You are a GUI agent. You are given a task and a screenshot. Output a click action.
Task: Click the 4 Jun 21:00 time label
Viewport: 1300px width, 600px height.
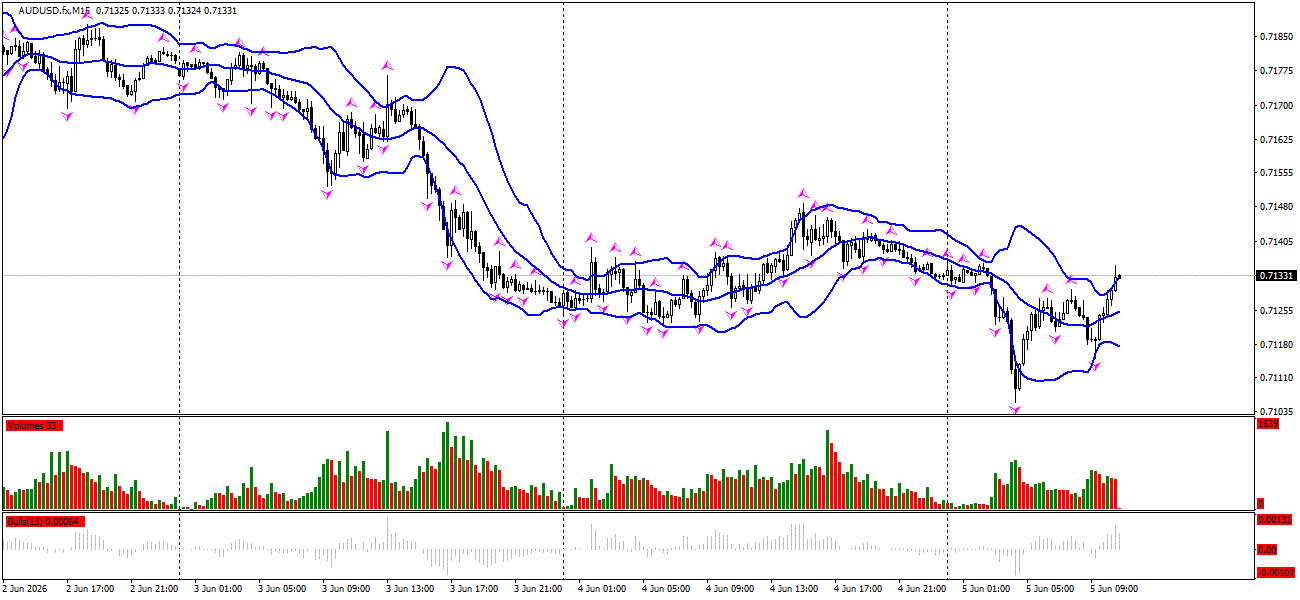pos(921,589)
